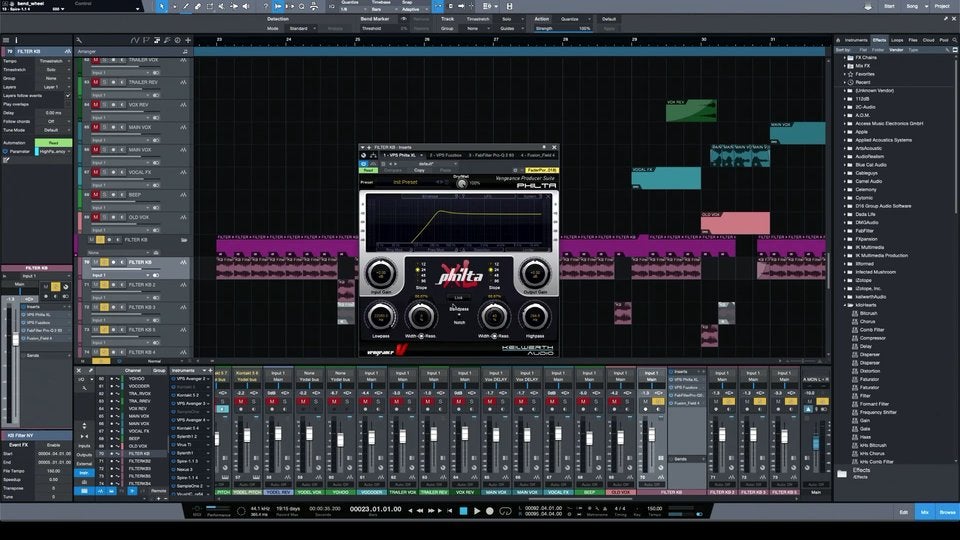
Task: Open the Mix view button
Action: pos(925,512)
